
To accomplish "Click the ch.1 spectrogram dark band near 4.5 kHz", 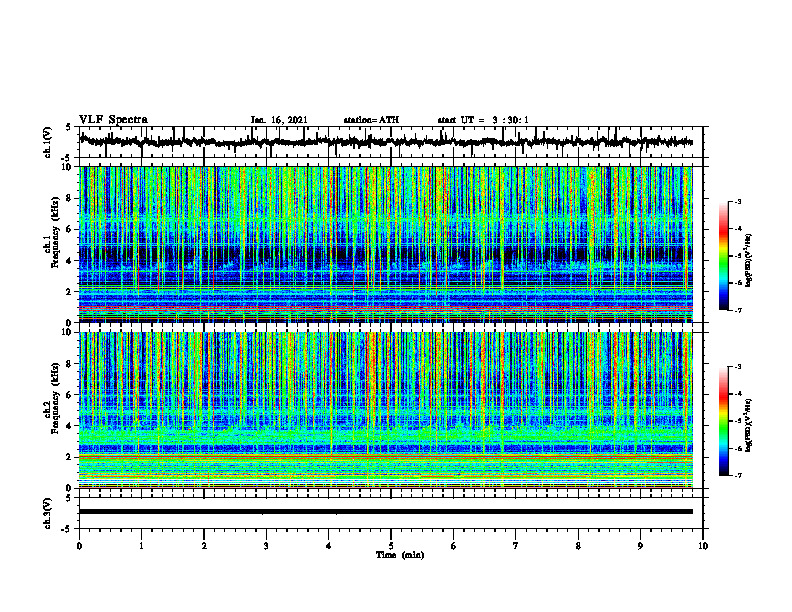I will click(386, 253).
